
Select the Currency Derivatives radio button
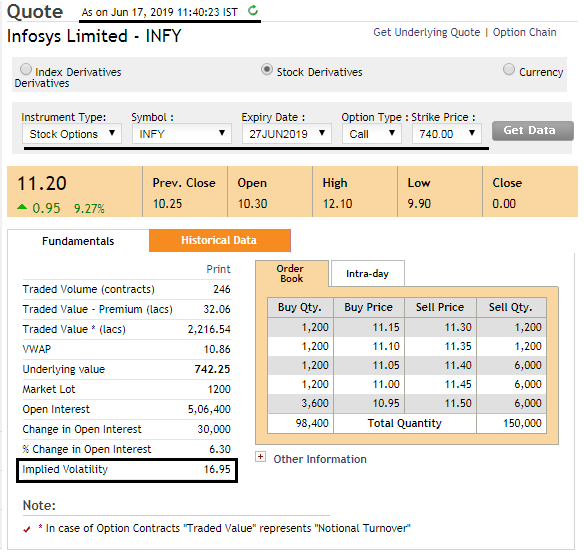508,69
